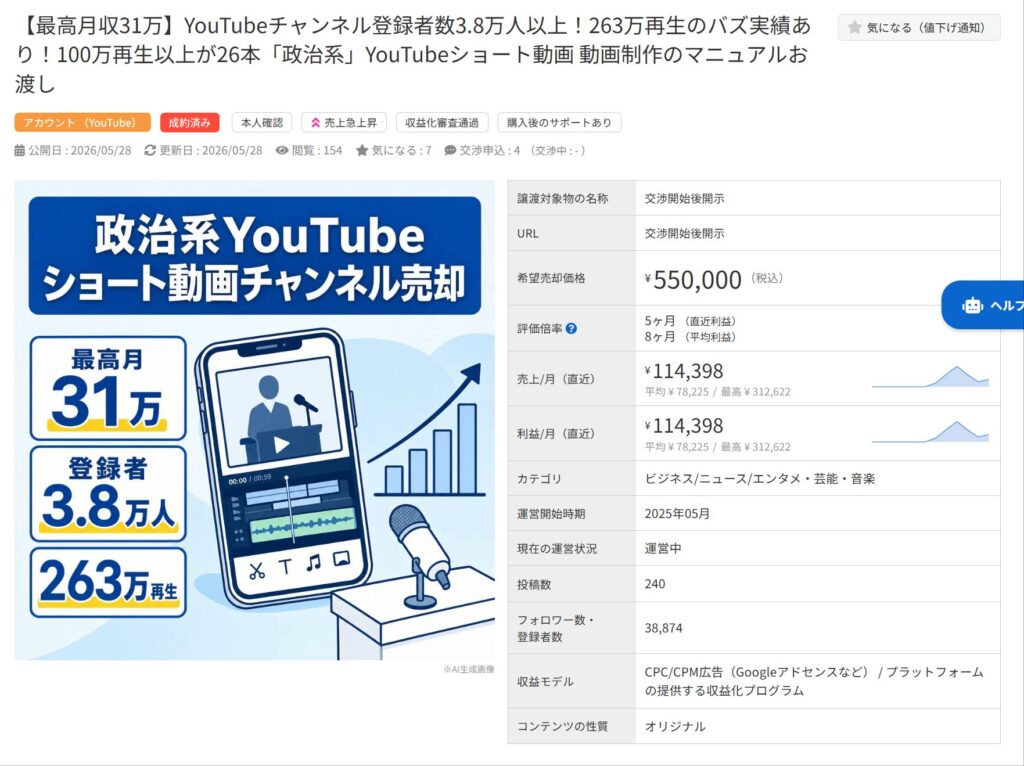Click ¥114,398 in the 売上/月 row

coord(684,371)
